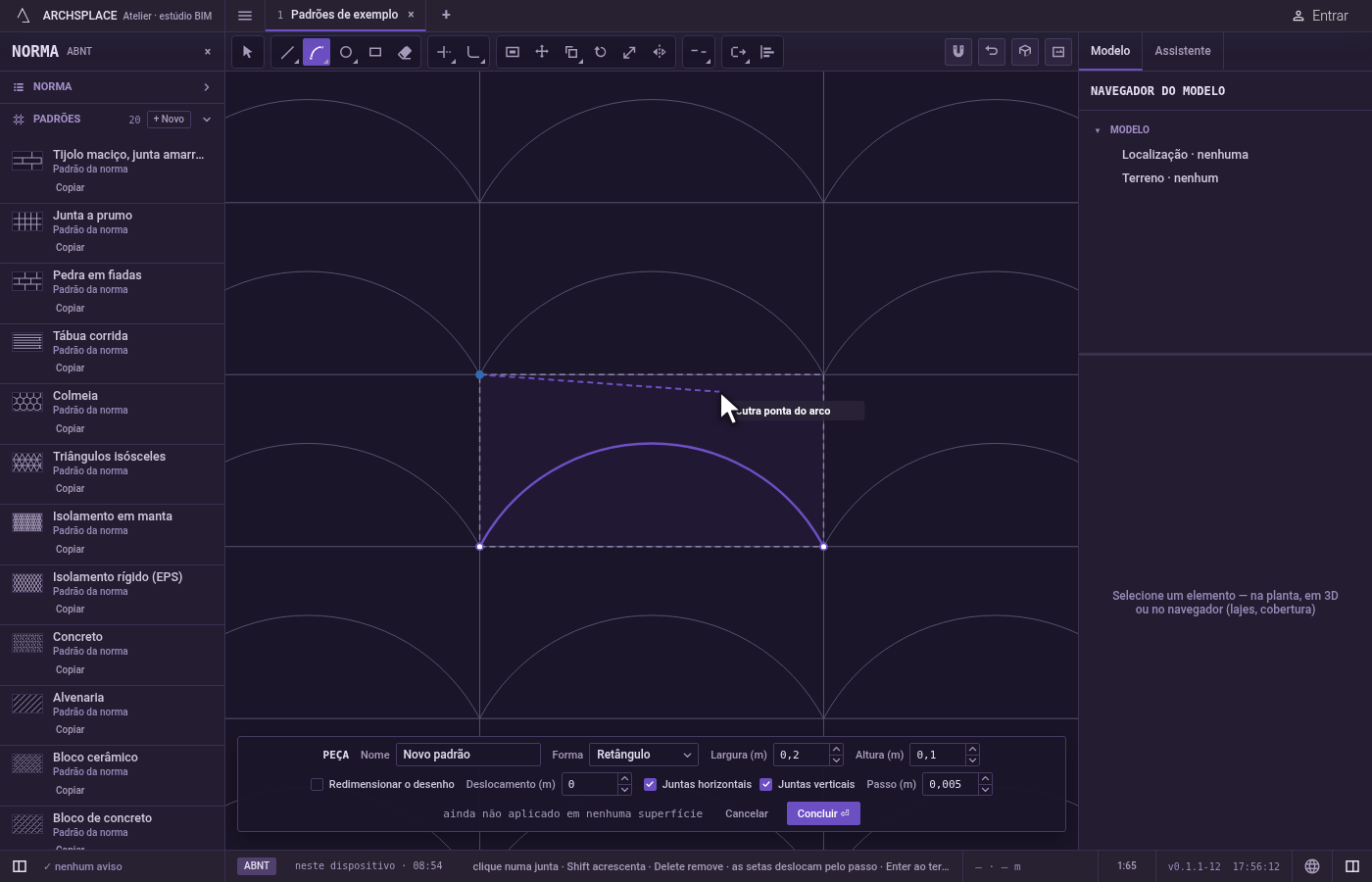Switch to the Assistente tab
The image size is (1372, 882).
pos(1183,51)
